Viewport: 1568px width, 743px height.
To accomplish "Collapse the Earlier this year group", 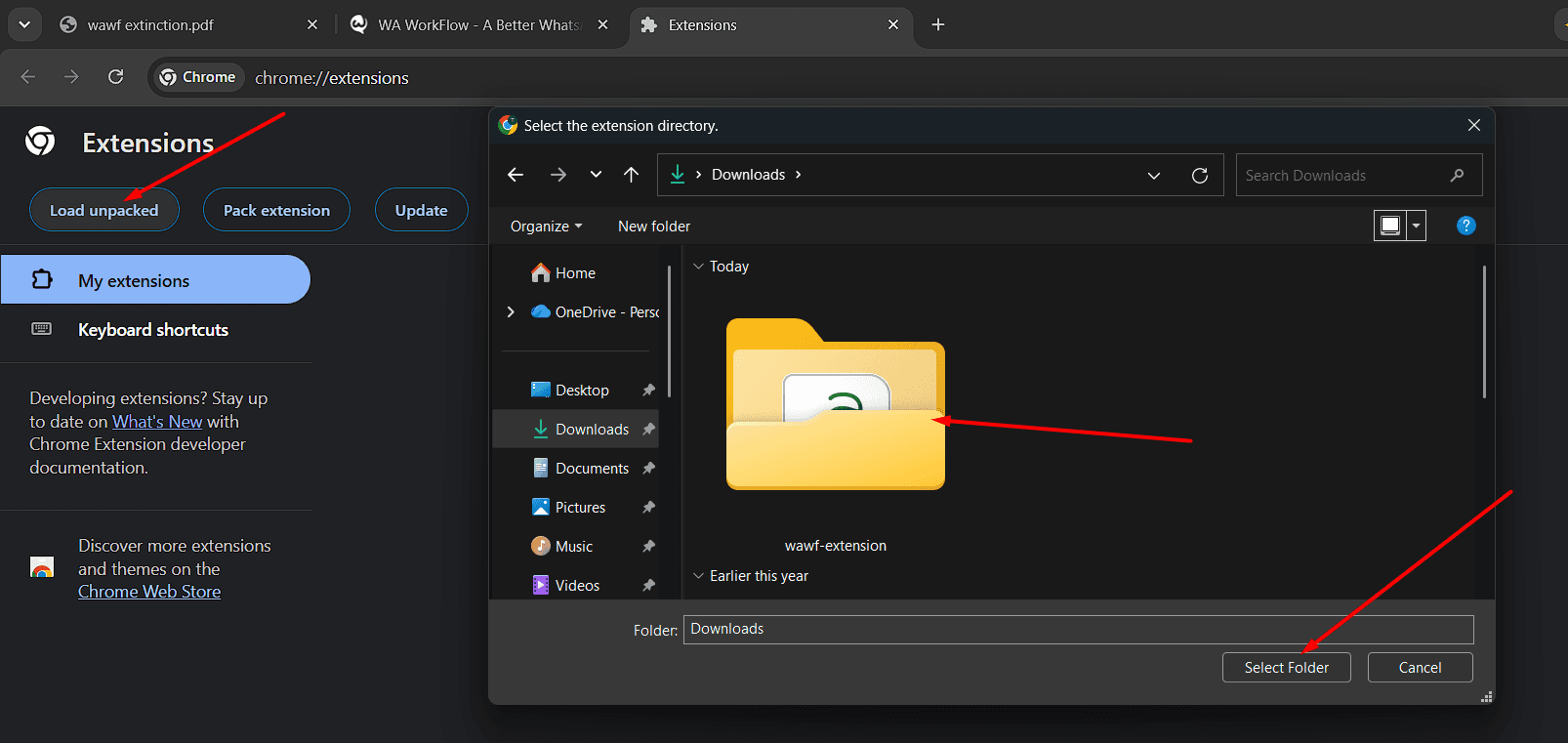I will pos(698,576).
